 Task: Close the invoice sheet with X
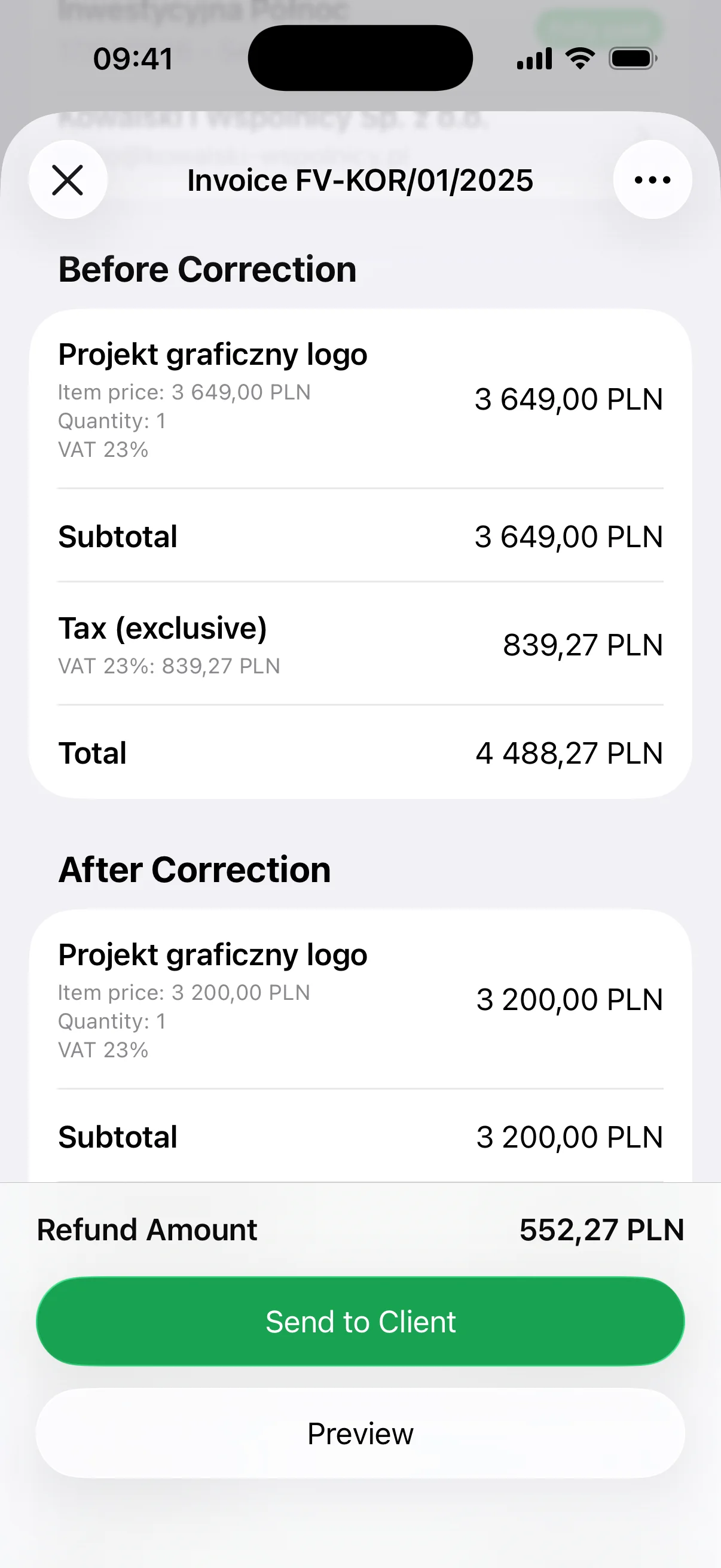click(x=68, y=180)
